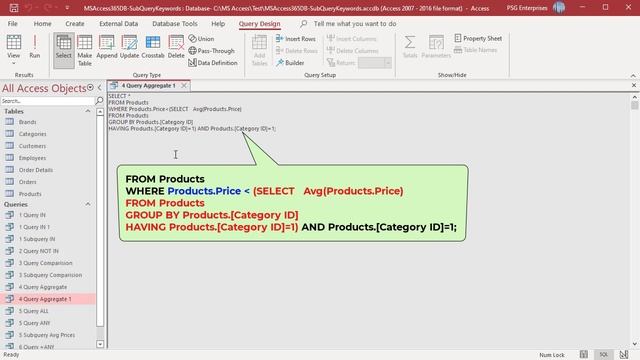Select the 2 Query NOT IN query

[38, 251]
